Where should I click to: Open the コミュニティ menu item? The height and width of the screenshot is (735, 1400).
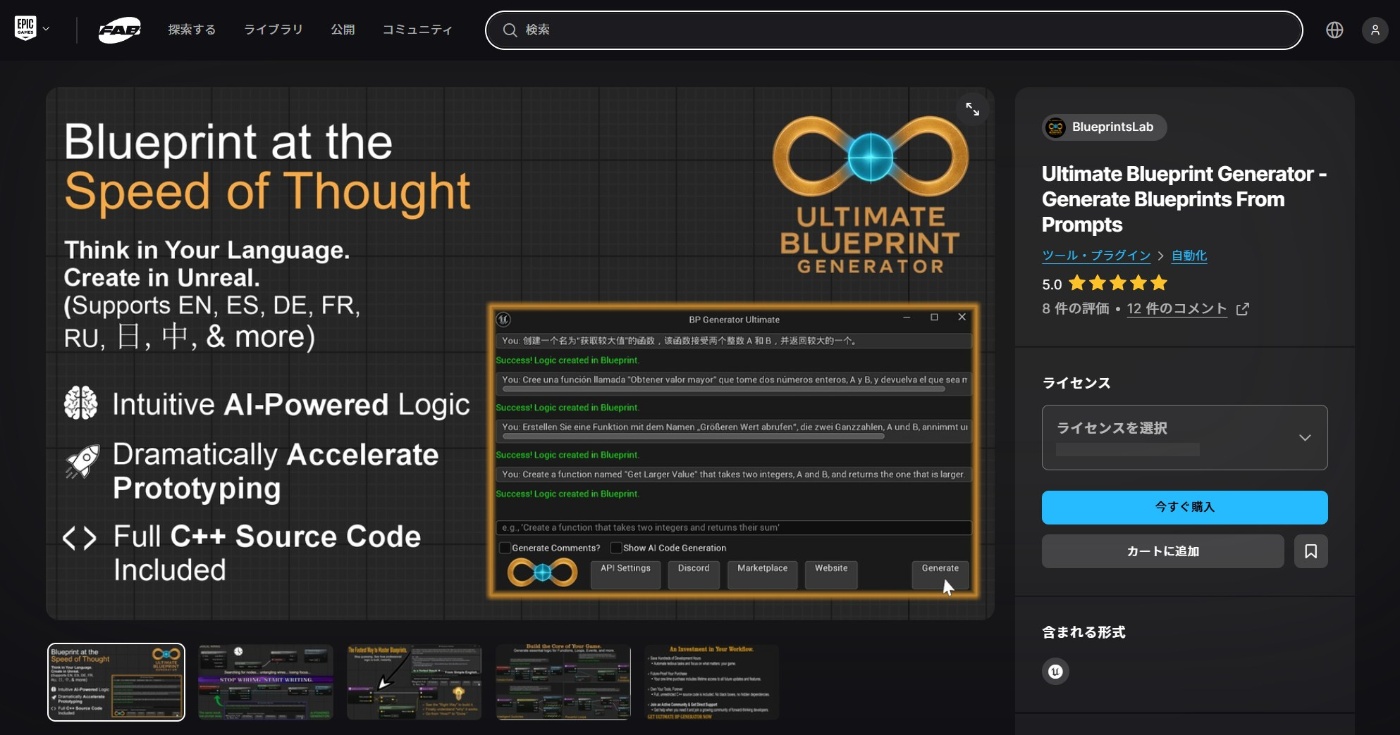[417, 30]
